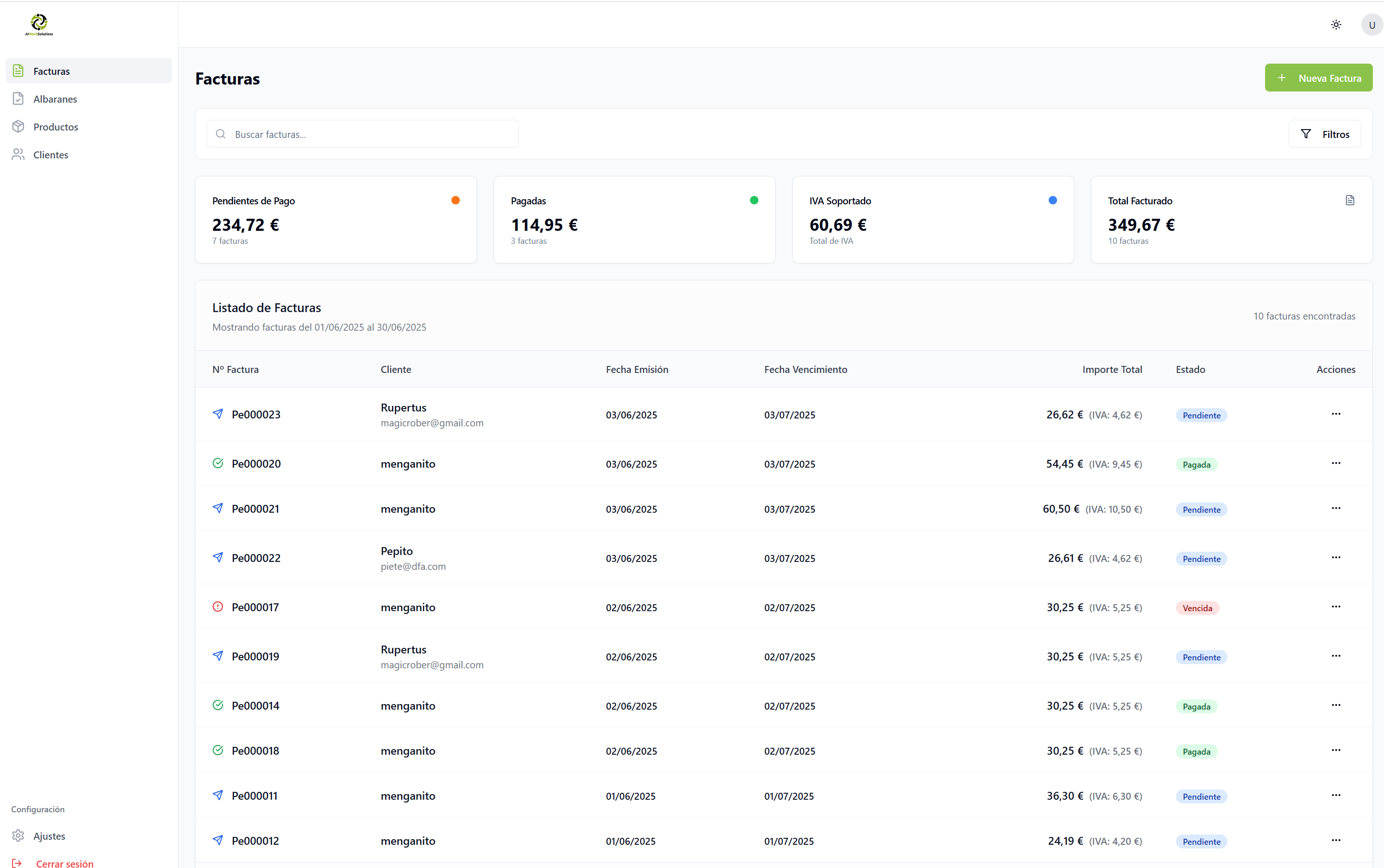Click the document icon in Total Facturado card

1350,200
